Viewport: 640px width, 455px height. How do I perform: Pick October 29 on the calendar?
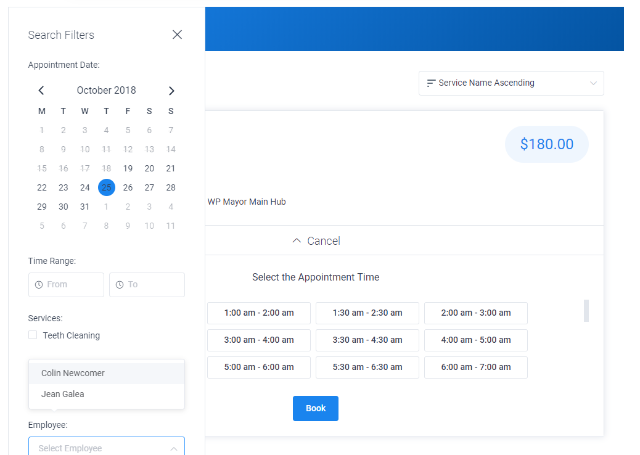point(42,207)
